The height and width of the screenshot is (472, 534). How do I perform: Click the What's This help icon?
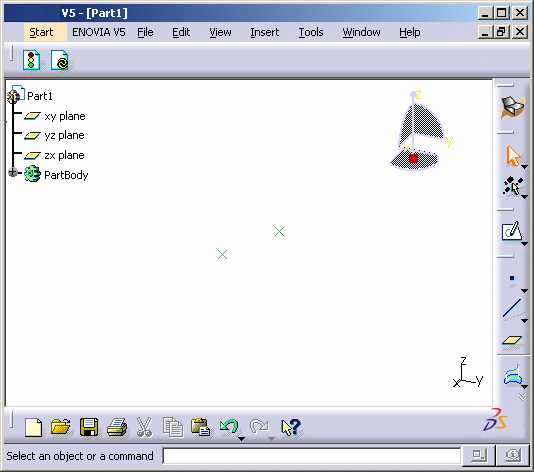291,427
